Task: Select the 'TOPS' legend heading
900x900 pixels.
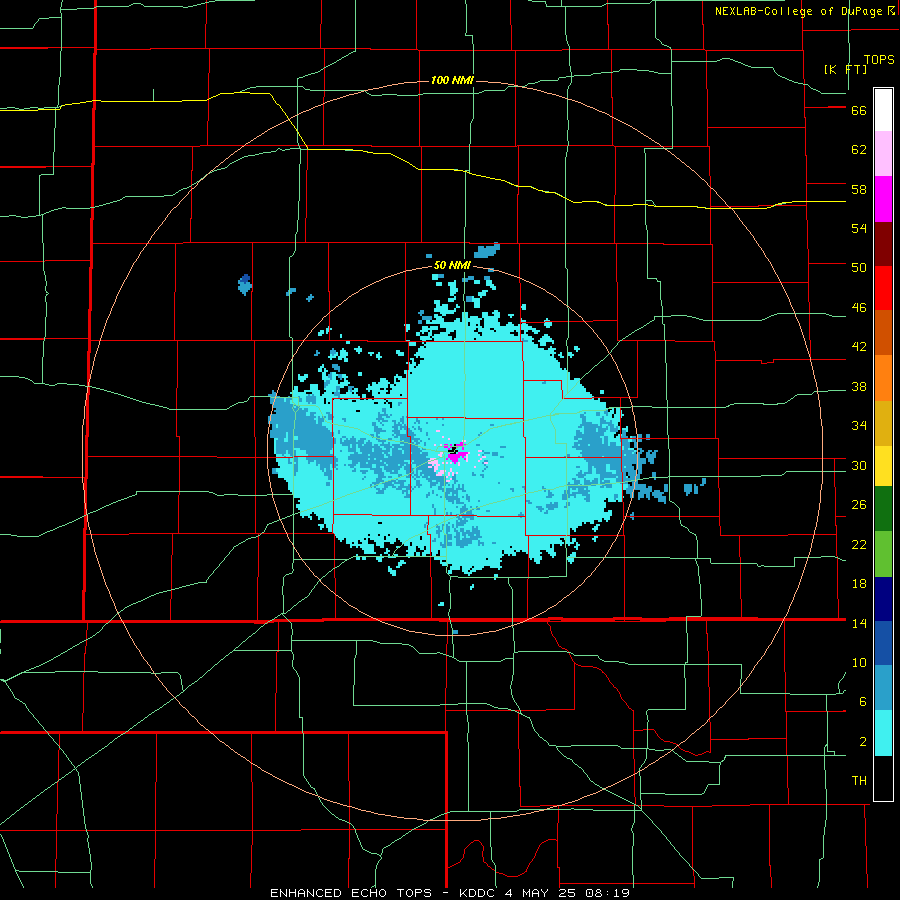Action: pyautogui.click(x=879, y=60)
